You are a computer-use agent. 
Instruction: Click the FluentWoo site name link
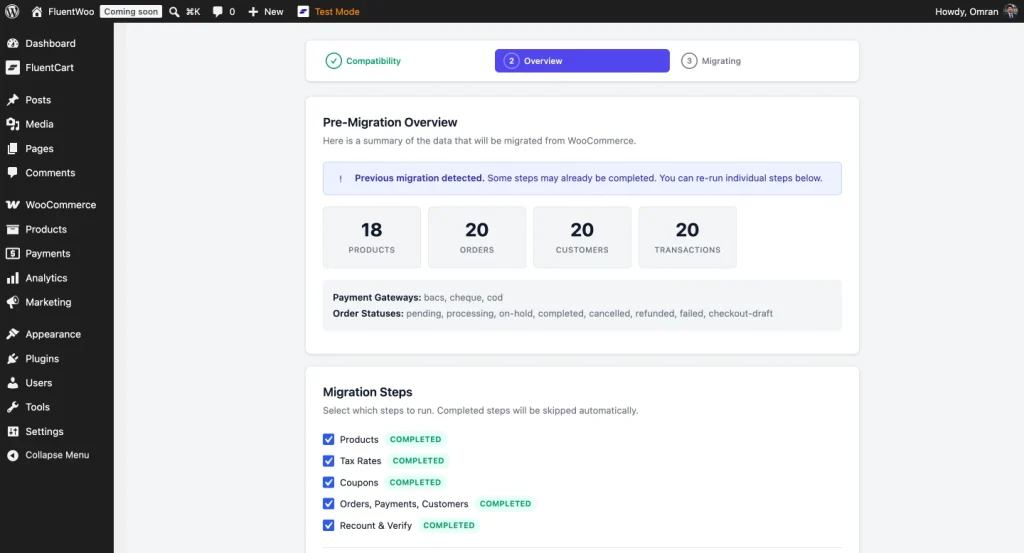click(x=71, y=12)
